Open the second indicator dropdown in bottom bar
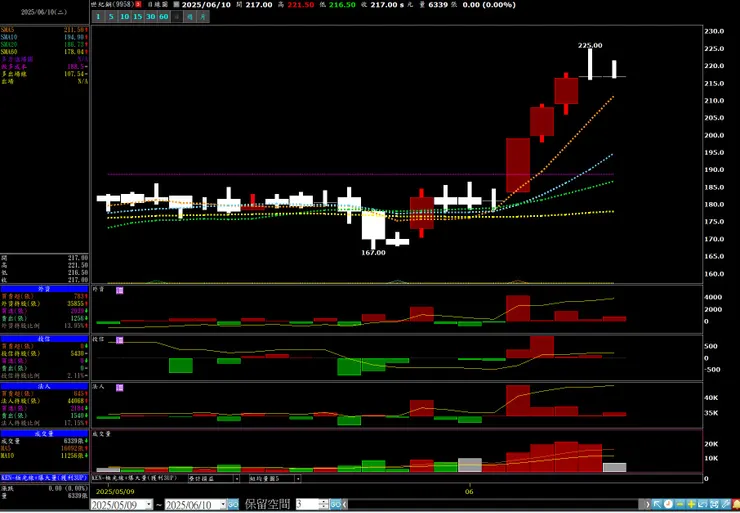740x513 pixels. click(298, 479)
